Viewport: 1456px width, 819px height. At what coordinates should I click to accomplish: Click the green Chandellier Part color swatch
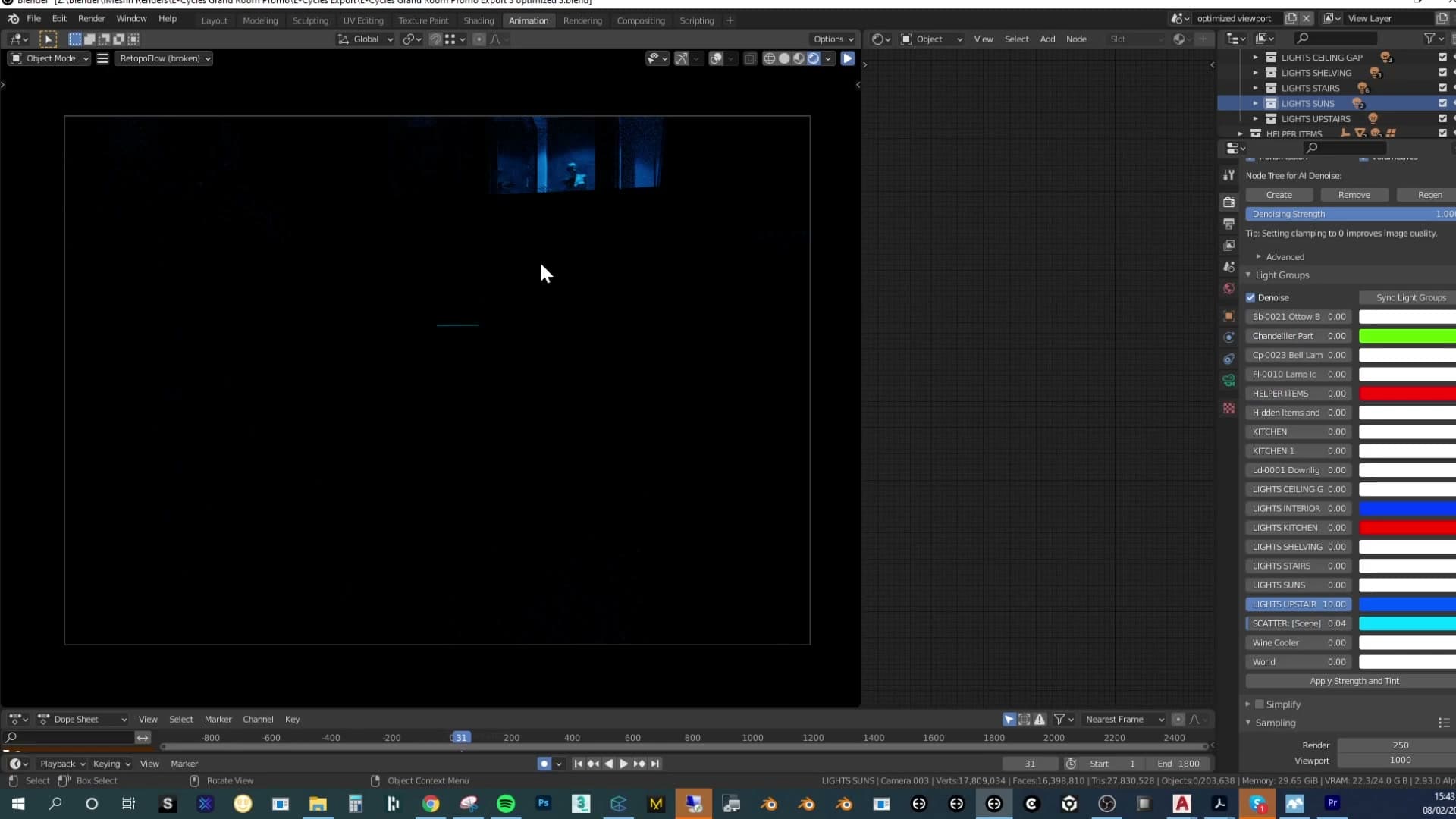[1407, 336]
